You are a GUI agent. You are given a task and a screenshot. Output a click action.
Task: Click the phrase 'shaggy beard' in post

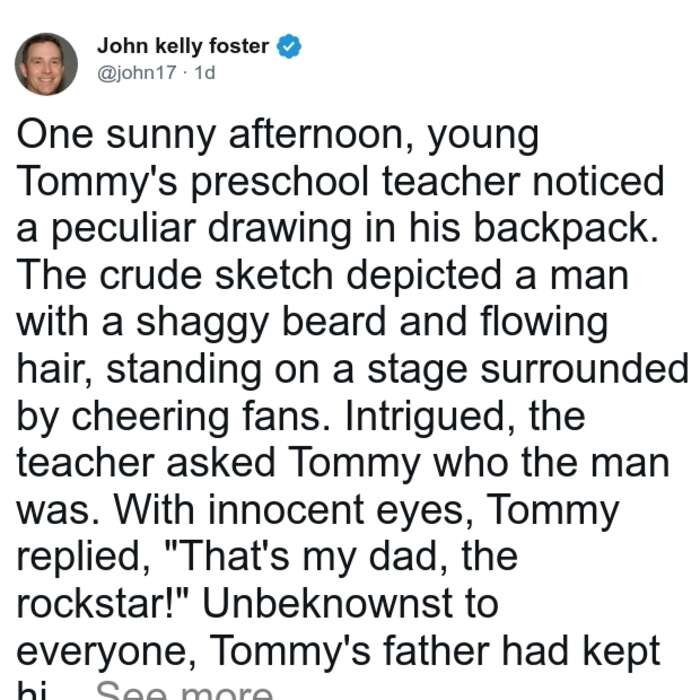pos(261,323)
